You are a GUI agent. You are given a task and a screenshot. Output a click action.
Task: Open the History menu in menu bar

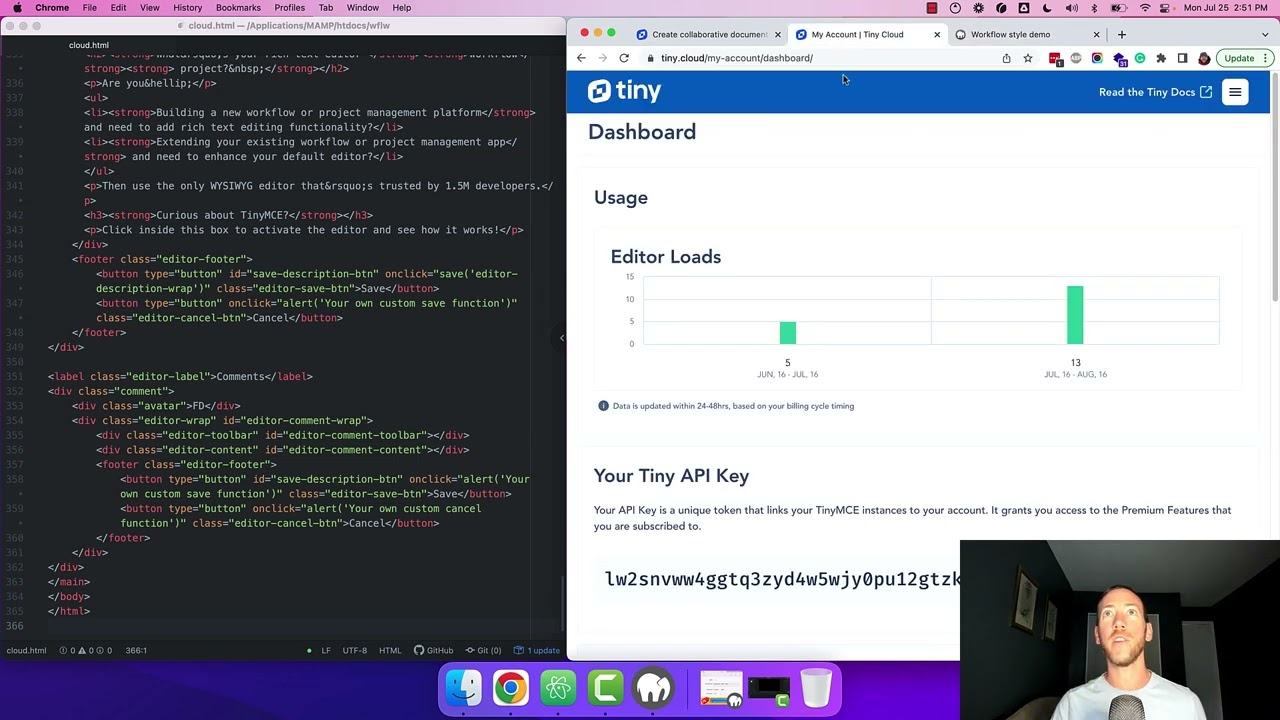click(187, 8)
